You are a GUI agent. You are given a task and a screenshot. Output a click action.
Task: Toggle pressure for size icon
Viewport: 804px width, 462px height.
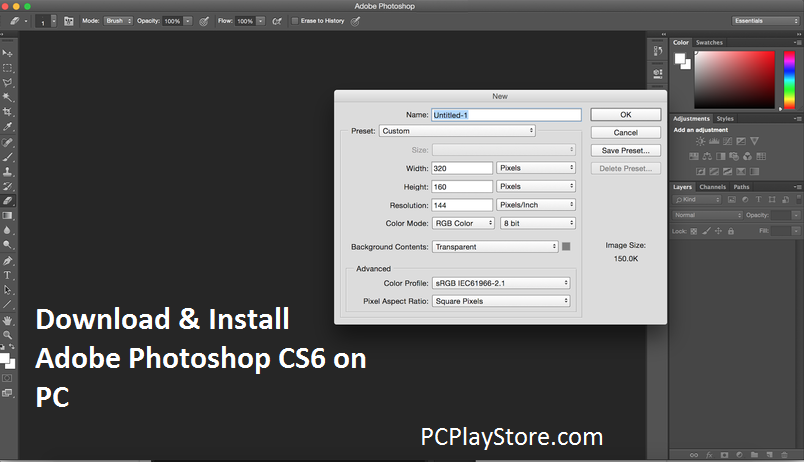coord(355,21)
